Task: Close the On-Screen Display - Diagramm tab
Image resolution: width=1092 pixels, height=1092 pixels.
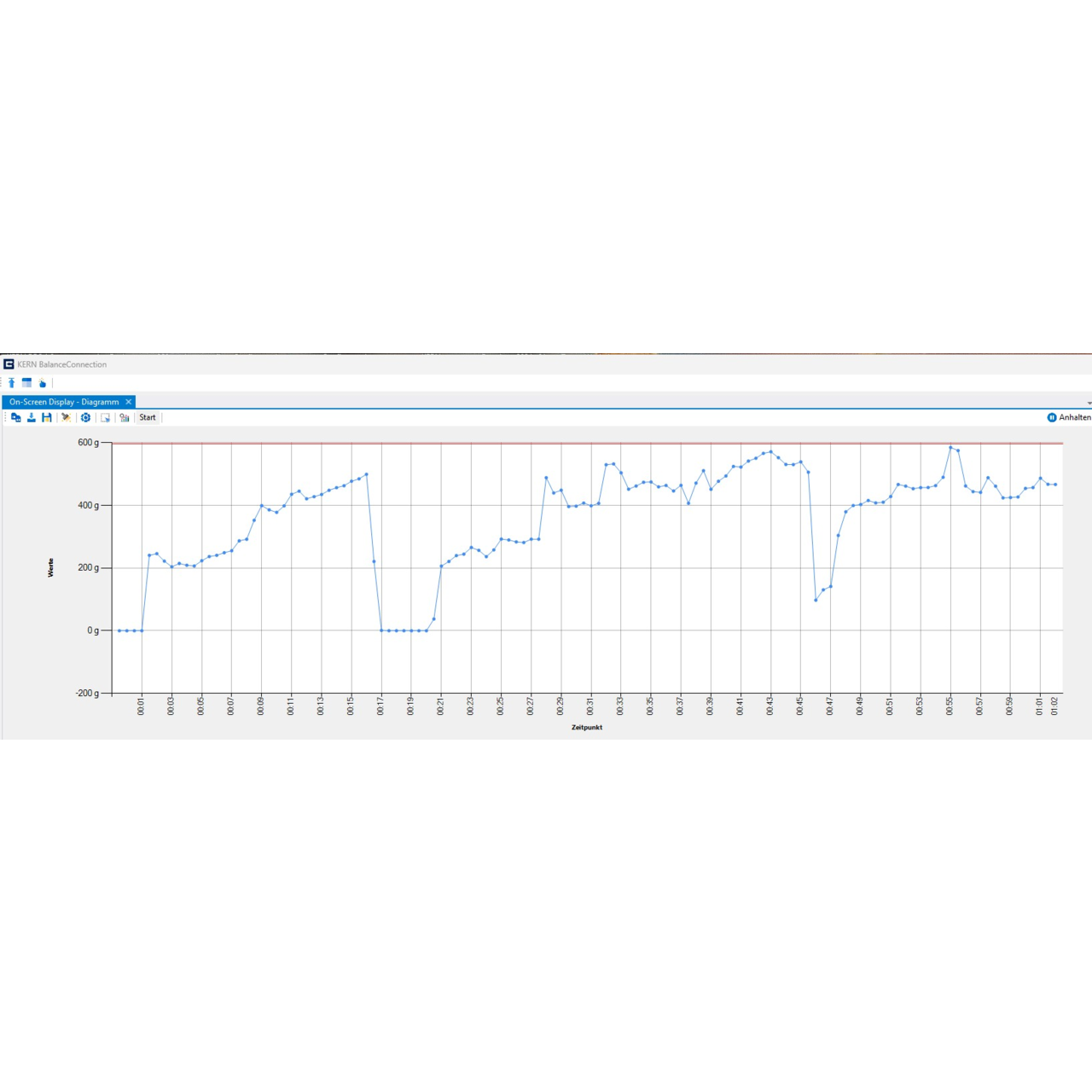Action: pyautogui.click(x=129, y=402)
